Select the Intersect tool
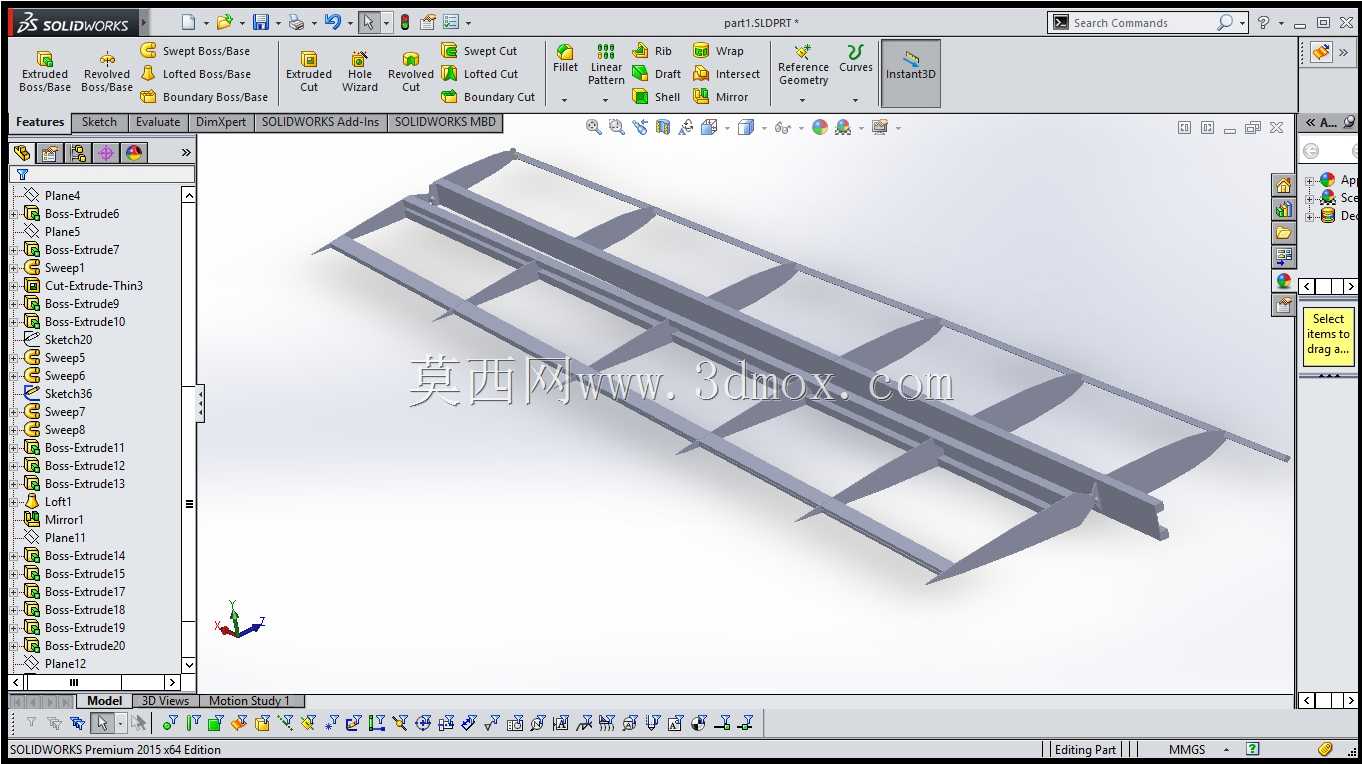 click(x=727, y=74)
